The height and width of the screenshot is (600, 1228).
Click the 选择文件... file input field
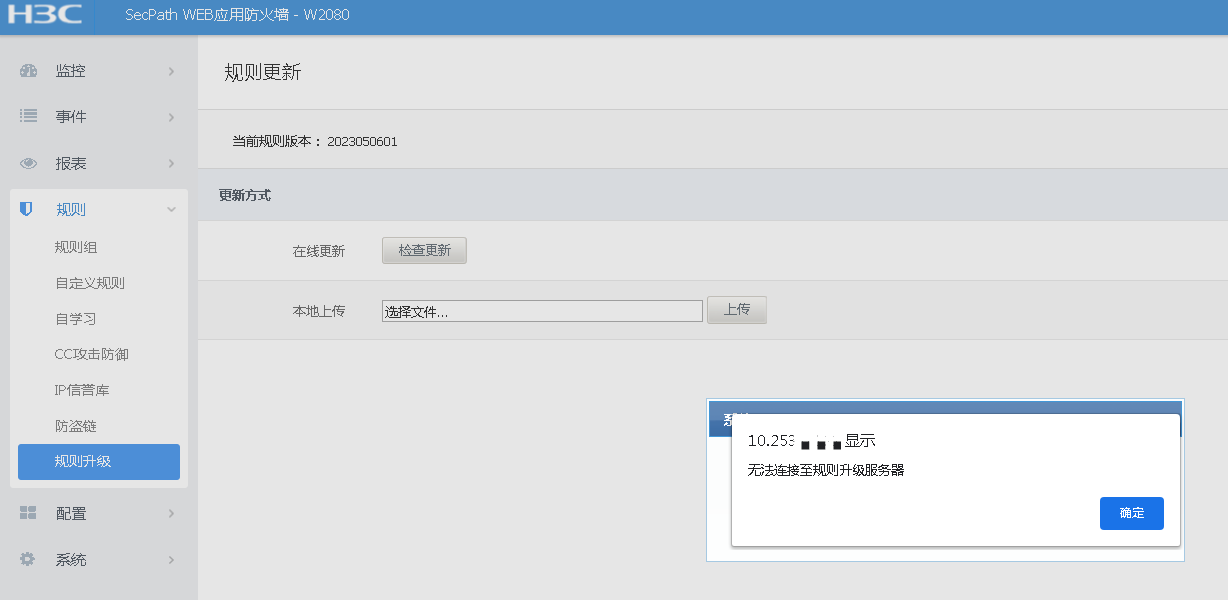click(542, 311)
